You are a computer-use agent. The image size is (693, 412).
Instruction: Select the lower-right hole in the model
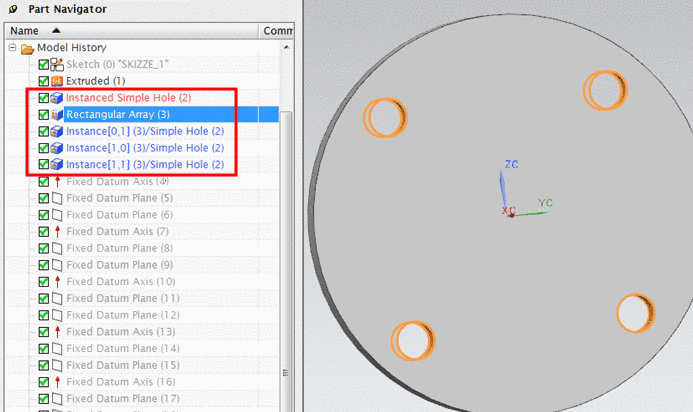(x=636, y=313)
